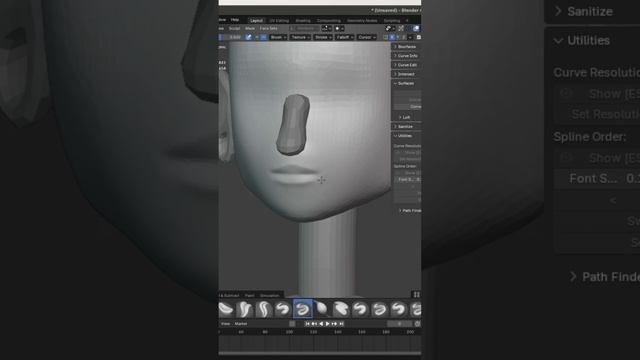Switch to the Compositing workspace tab
Screen dimensions: 640x360
coord(329,20)
